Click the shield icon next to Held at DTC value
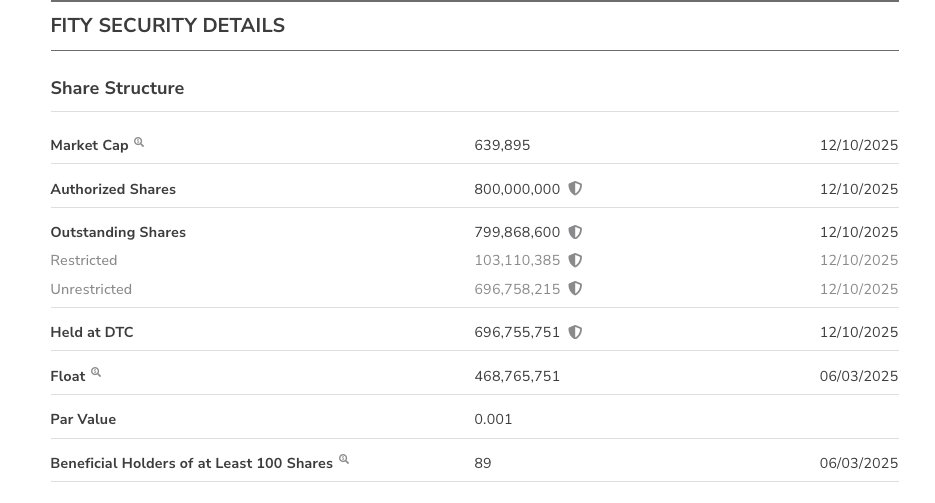935x503 pixels. (x=575, y=332)
